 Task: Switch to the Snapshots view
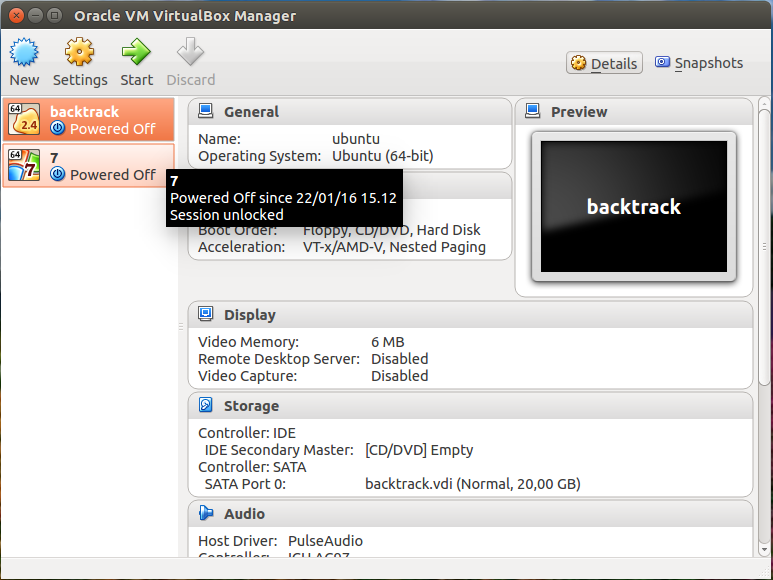[699, 63]
